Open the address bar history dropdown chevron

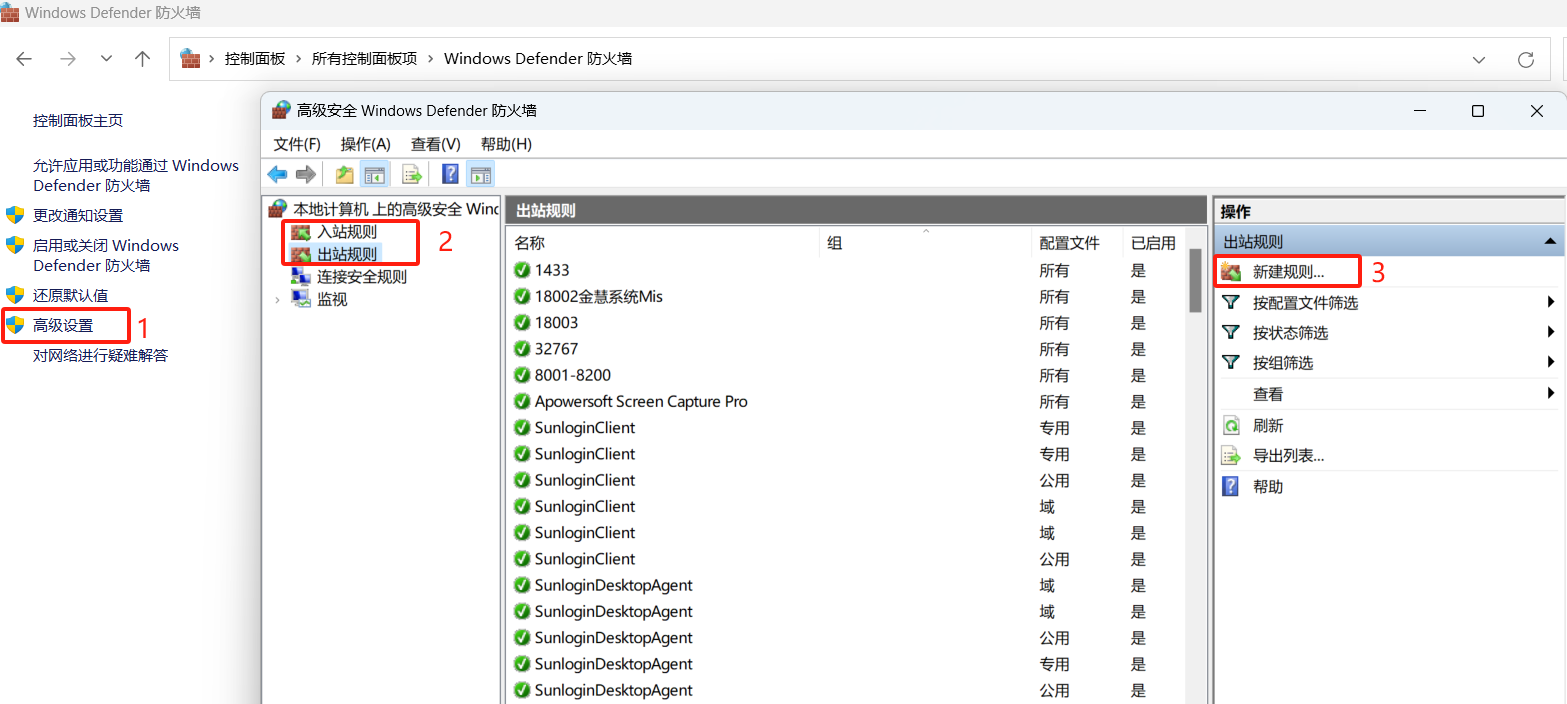pyautogui.click(x=1479, y=59)
